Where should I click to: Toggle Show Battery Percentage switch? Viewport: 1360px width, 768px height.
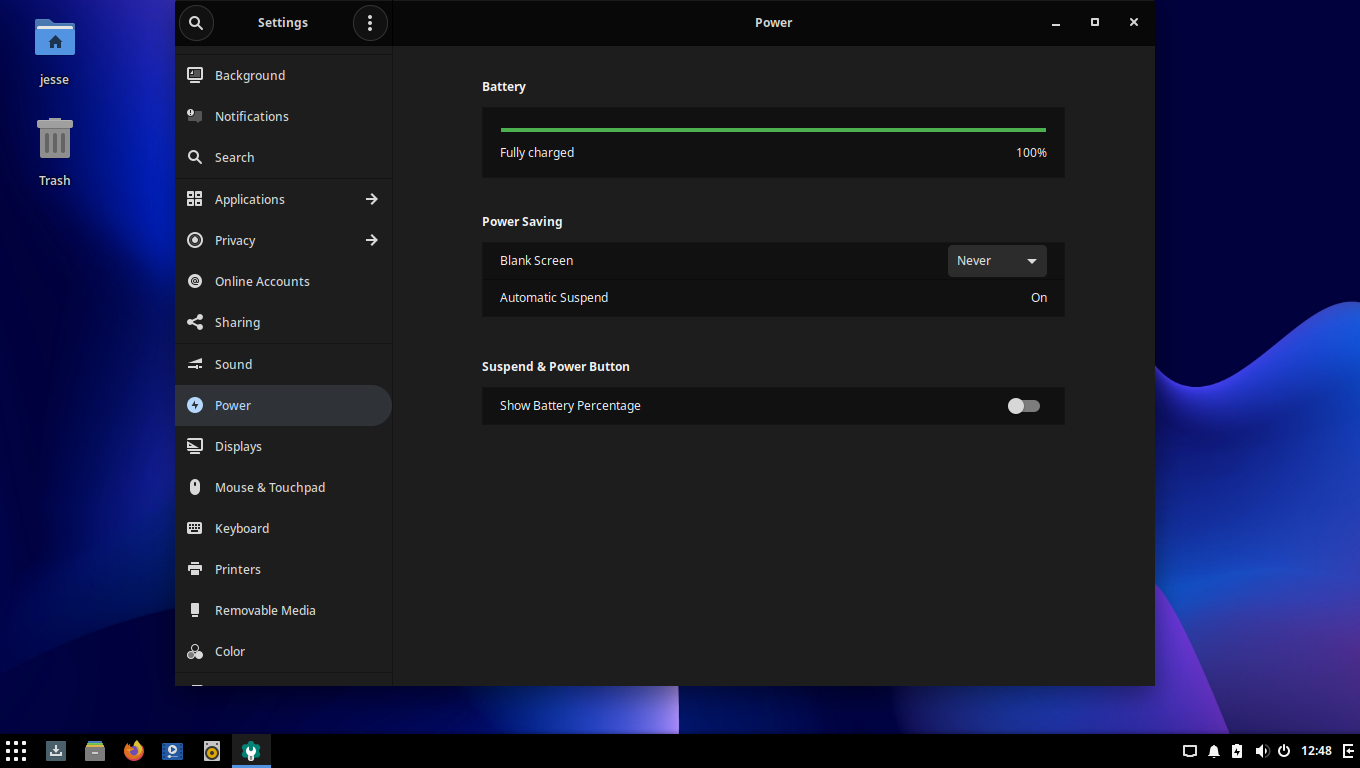pos(1024,406)
